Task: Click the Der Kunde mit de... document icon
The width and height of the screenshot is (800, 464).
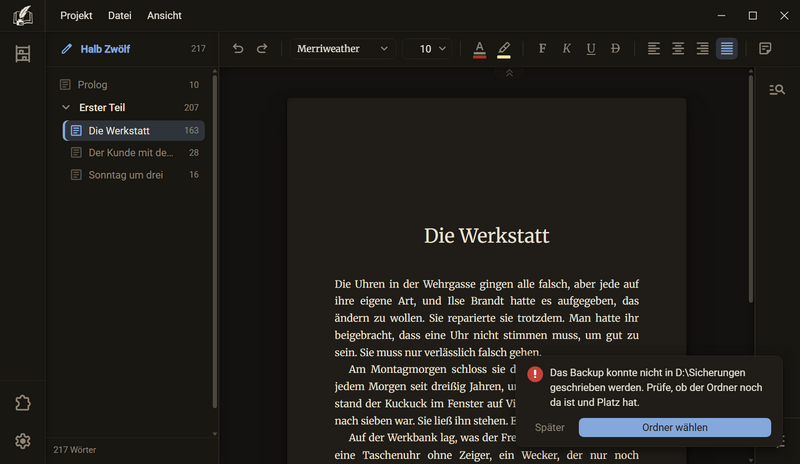Action: tap(76, 153)
